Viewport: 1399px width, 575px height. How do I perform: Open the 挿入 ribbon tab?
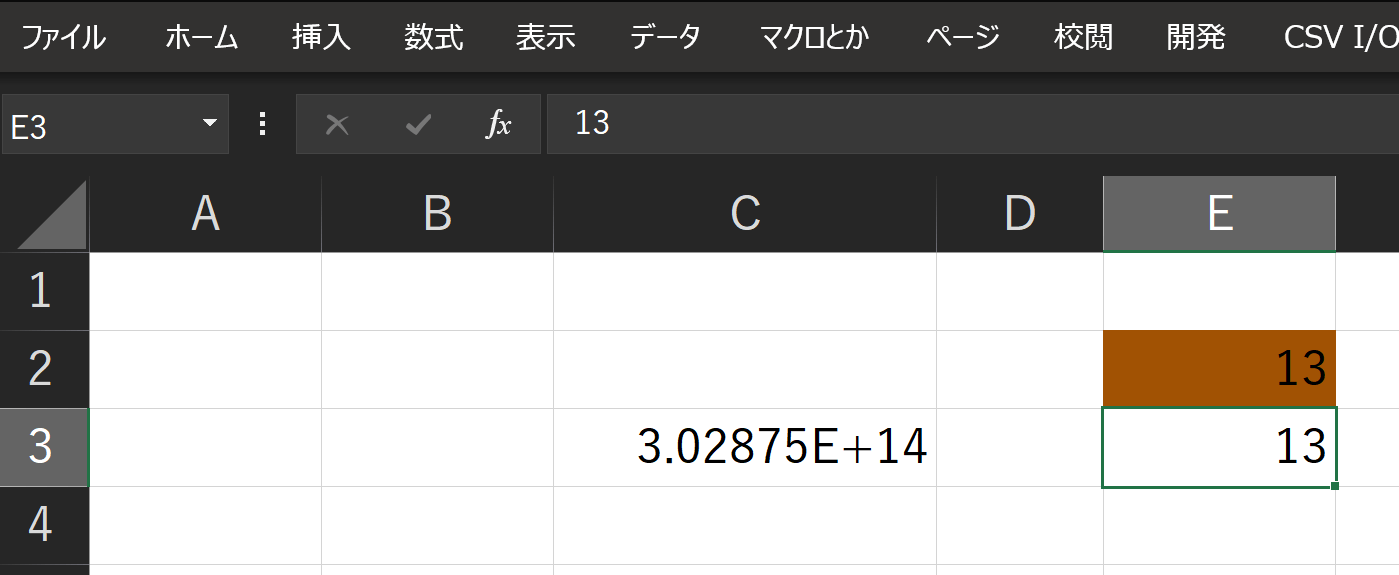coord(321,38)
